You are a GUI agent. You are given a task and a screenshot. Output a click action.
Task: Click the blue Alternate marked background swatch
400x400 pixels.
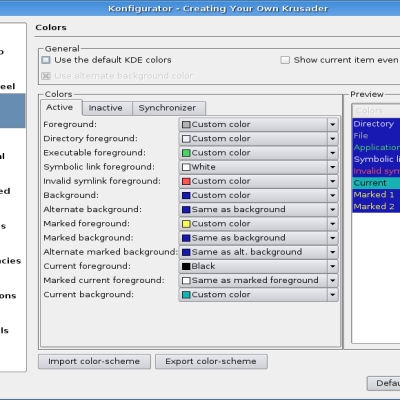(186, 252)
